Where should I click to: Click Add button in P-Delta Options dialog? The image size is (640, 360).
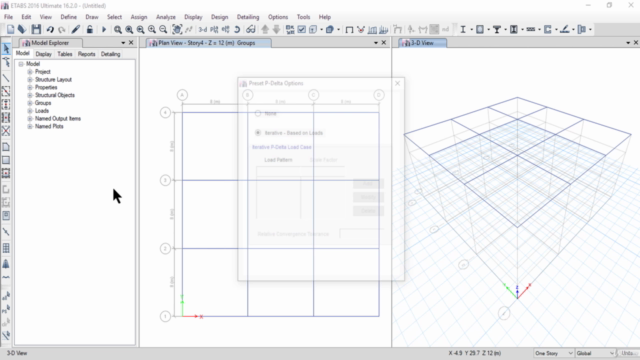pyautogui.click(x=368, y=184)
